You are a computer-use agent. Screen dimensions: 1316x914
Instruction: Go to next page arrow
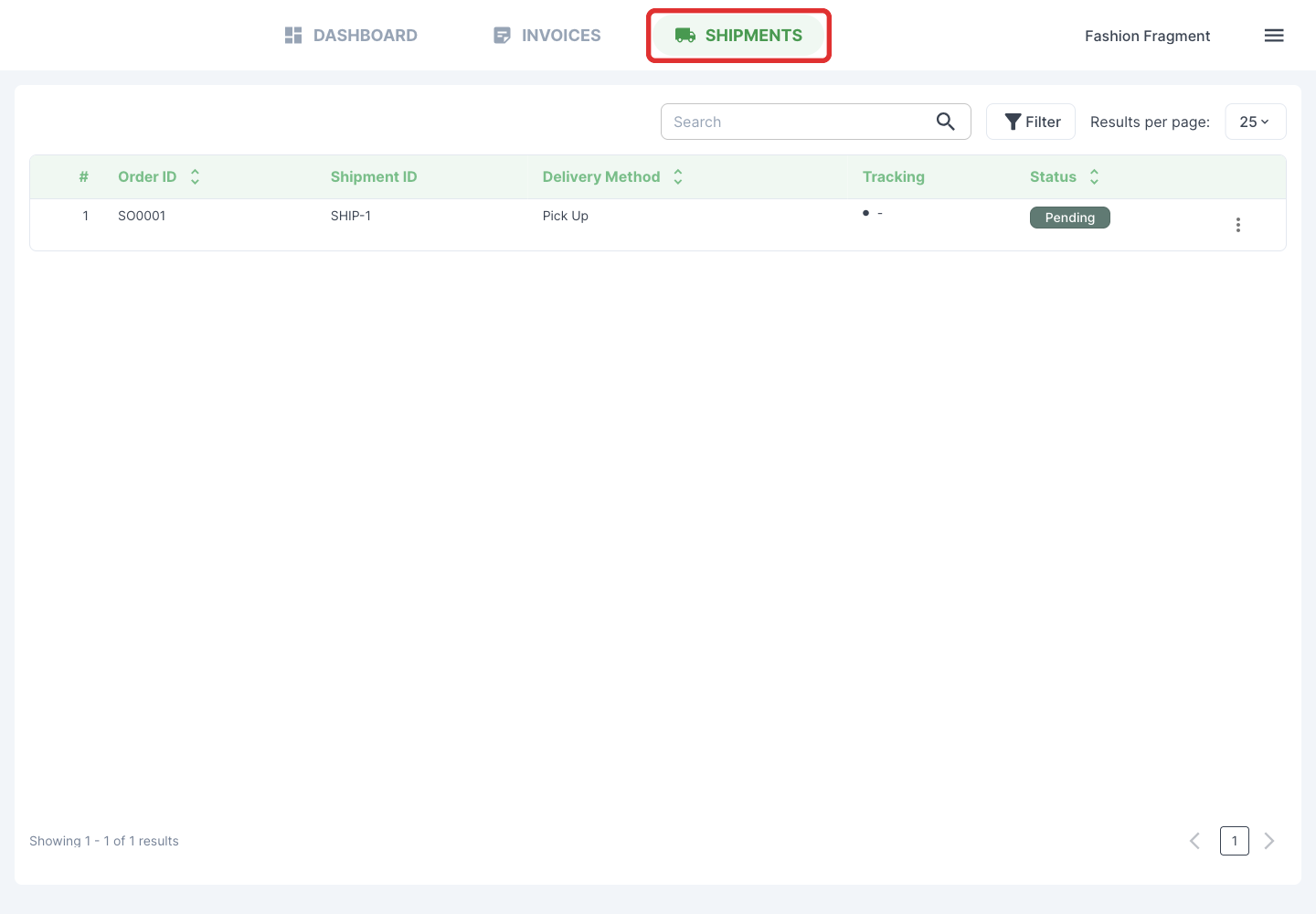pos(1269,841)
